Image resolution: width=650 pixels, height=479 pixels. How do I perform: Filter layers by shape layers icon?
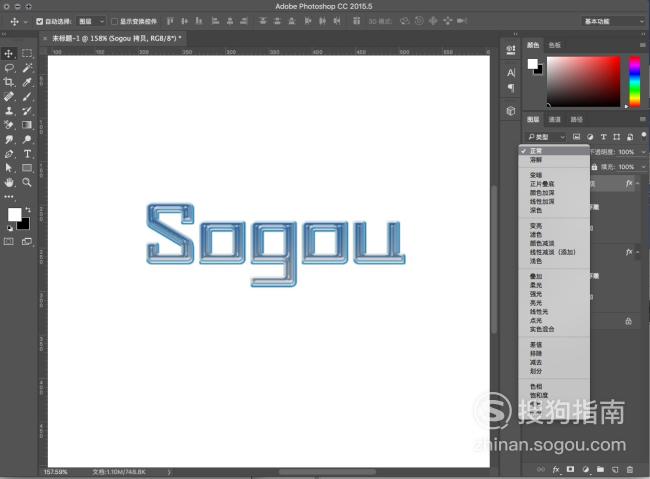click(x=617, y=137)
